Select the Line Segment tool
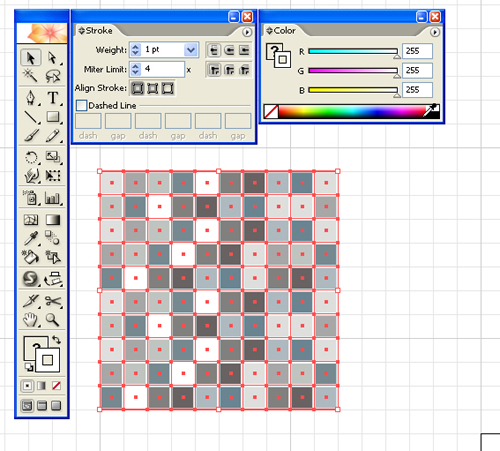 coord(31,117)
